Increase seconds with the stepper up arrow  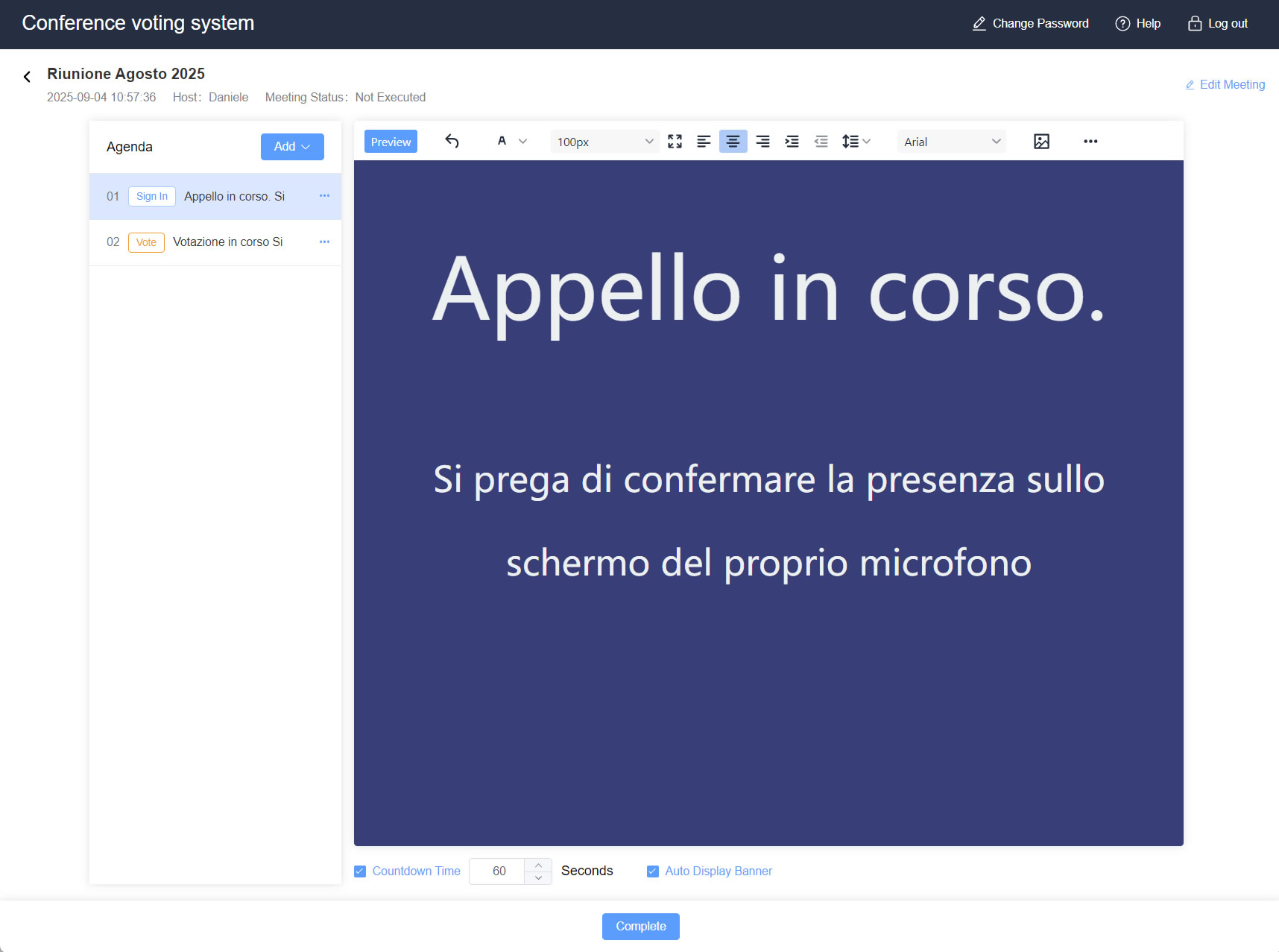click(537, 864)
